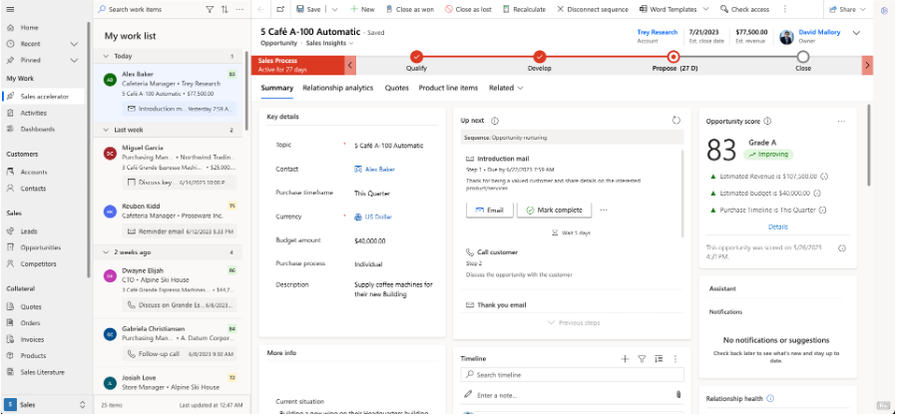Screen dimensions: 897x416
Task: Move sales process stages right with arrow
Action: (x=867, y=65)
